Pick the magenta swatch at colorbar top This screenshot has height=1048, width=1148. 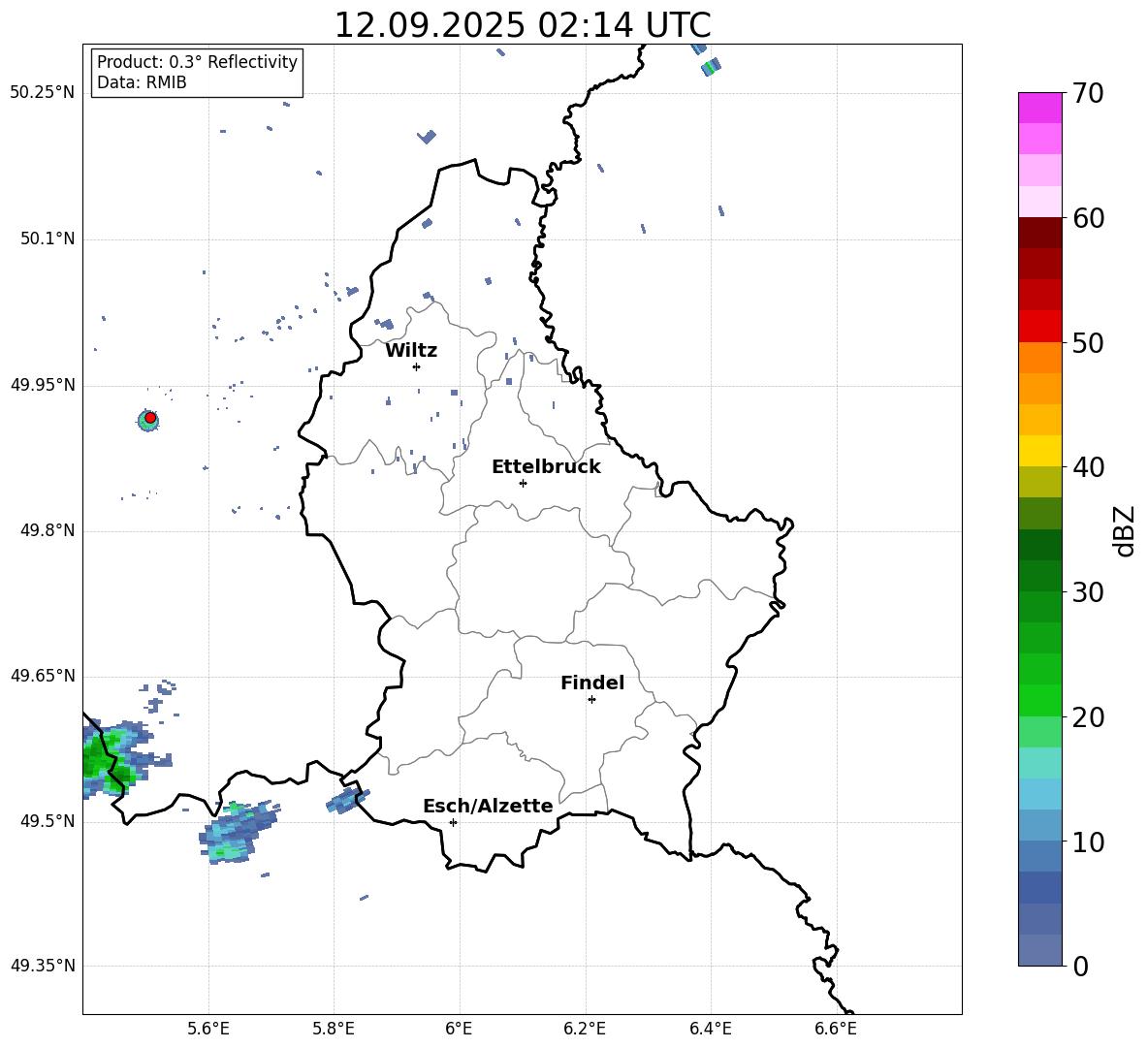[x=1039, y=109]
